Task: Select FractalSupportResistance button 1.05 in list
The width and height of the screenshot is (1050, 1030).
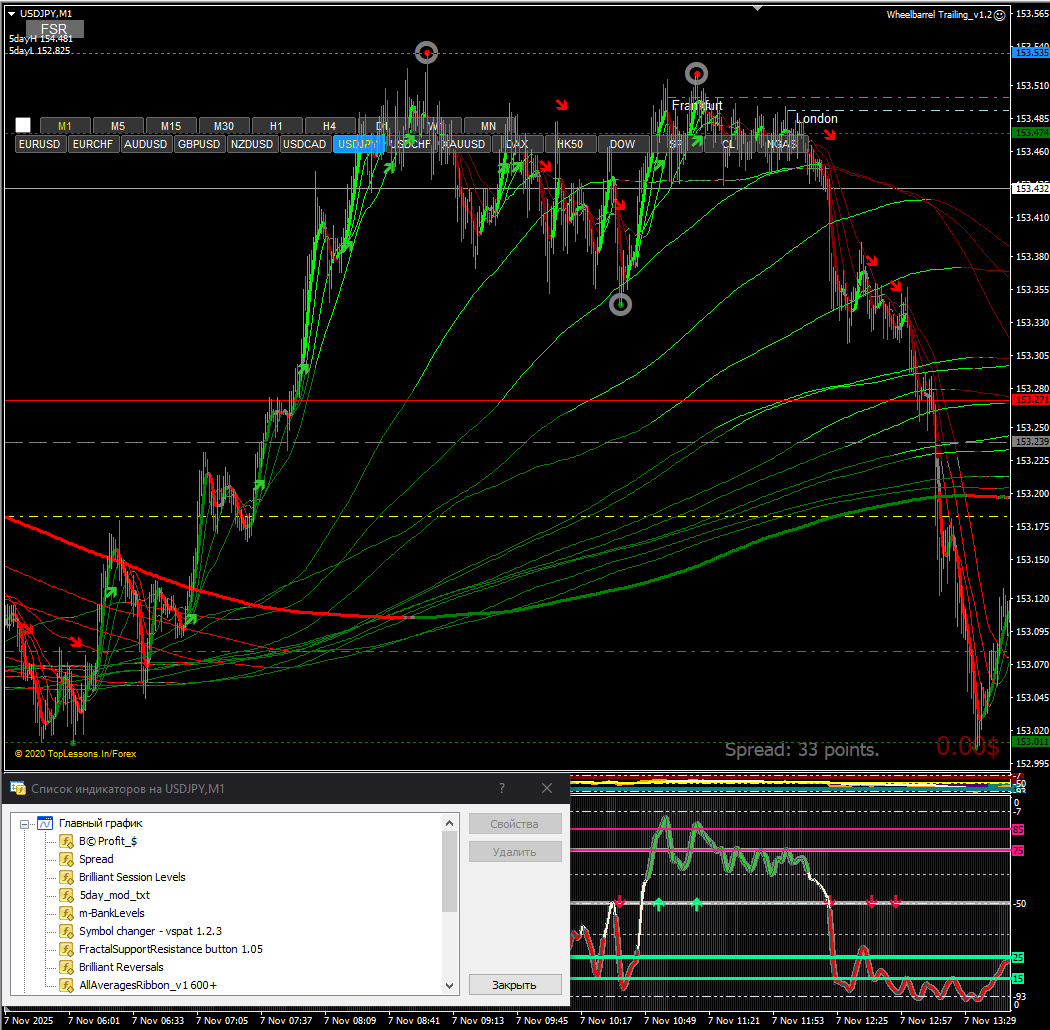Action: pyautogui.click(x=171, y=950)
